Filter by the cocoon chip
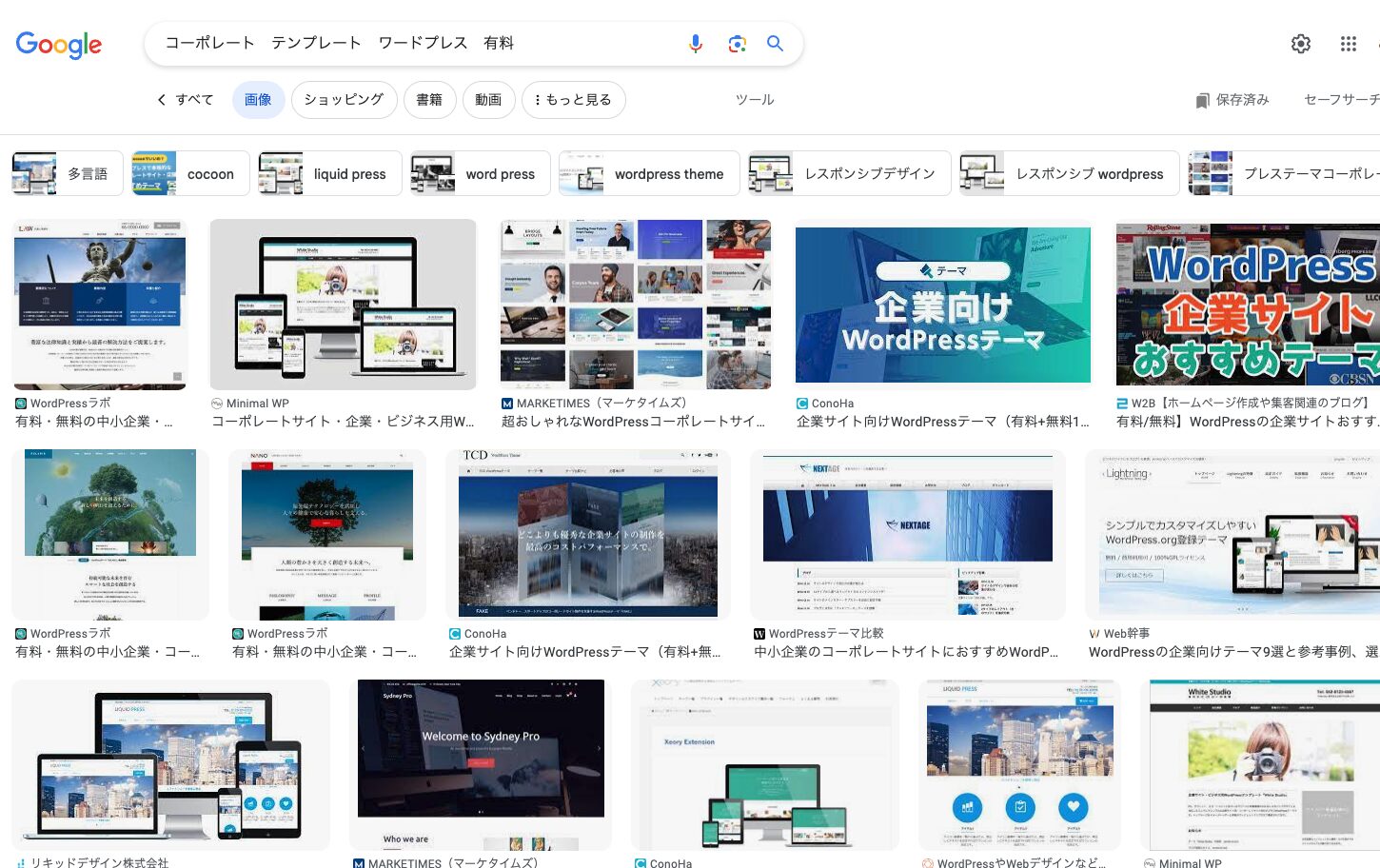The height and width of the screenshot is (868, 1380). (190, 173)
